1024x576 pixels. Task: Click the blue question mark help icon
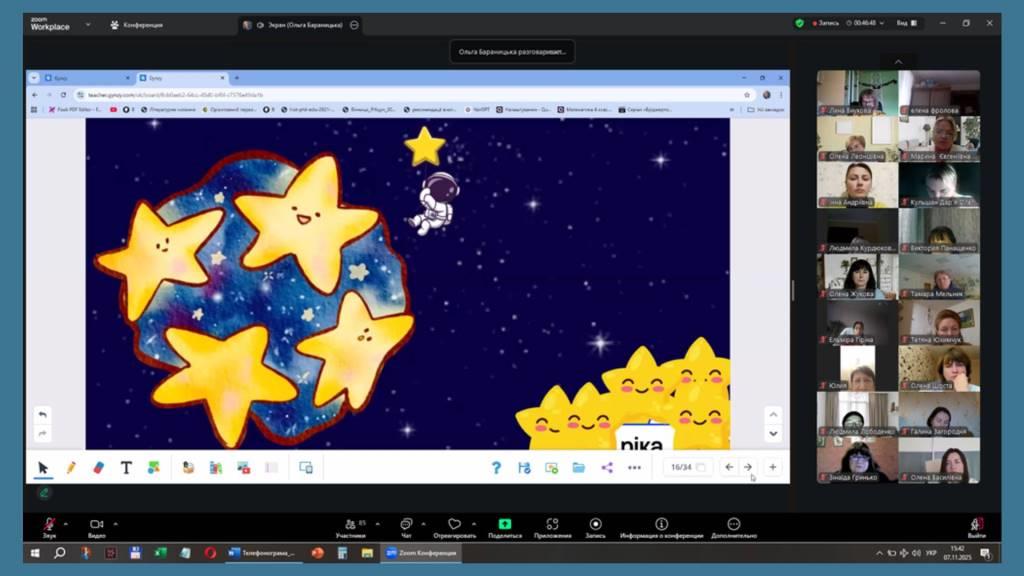pos(496,467)
